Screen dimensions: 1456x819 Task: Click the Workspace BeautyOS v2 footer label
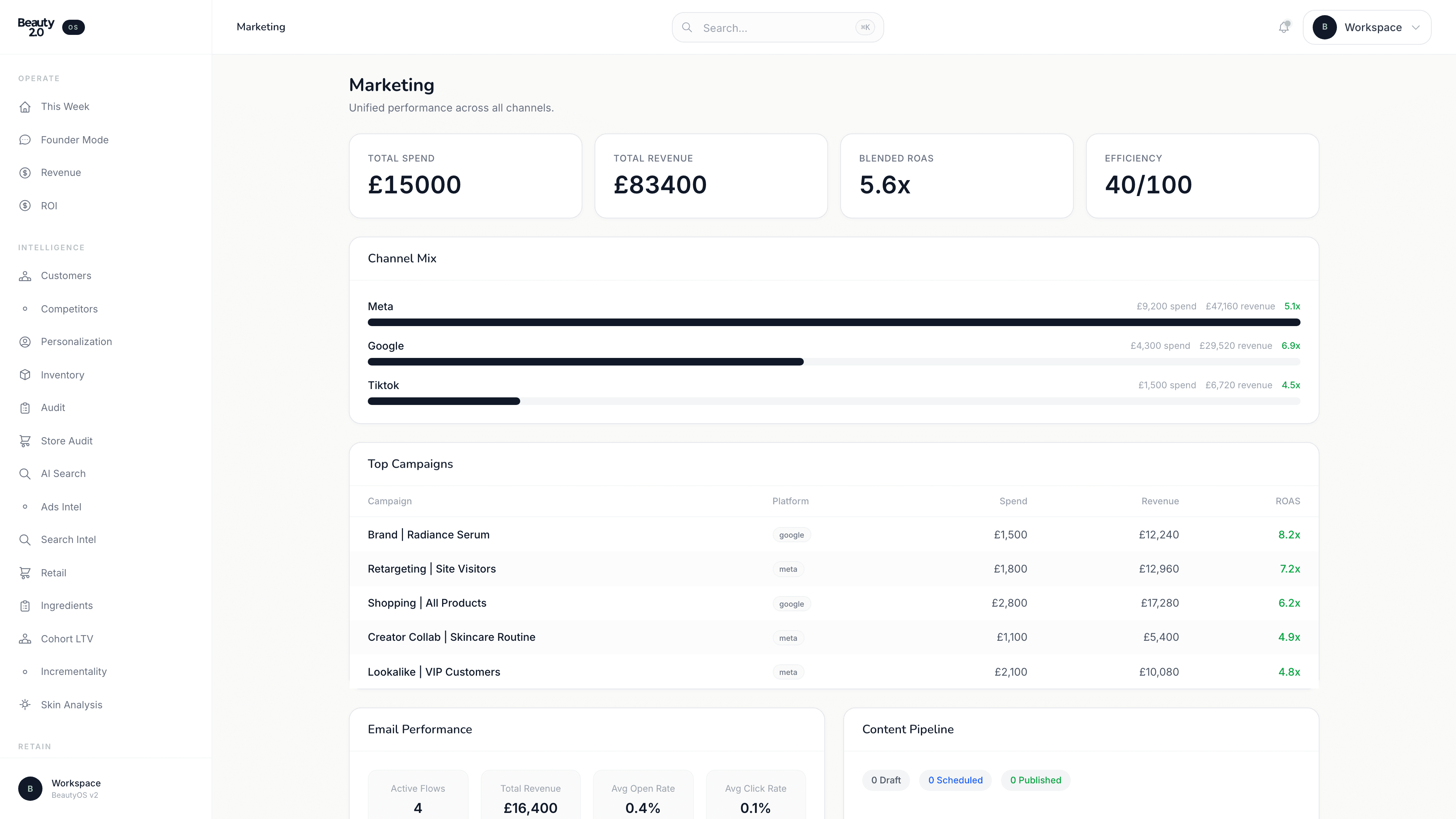tap(76, 789)
